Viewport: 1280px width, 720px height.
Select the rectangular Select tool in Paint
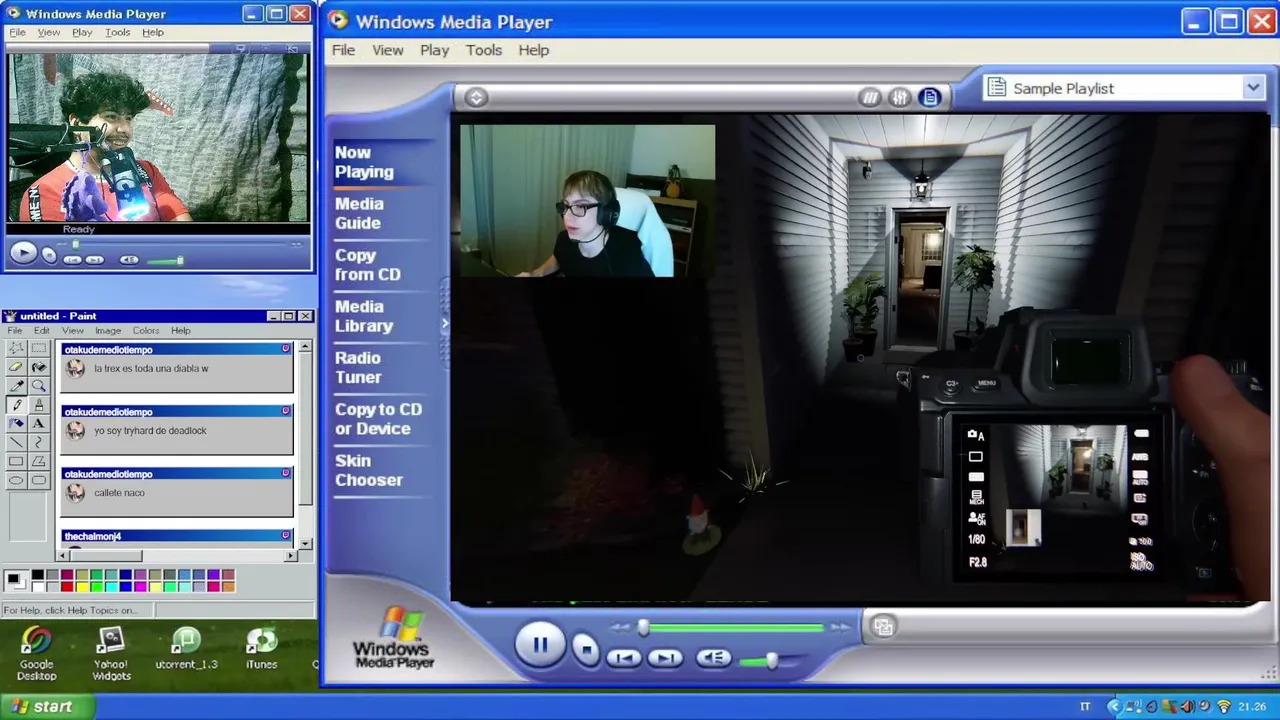[x=38, y=348]
